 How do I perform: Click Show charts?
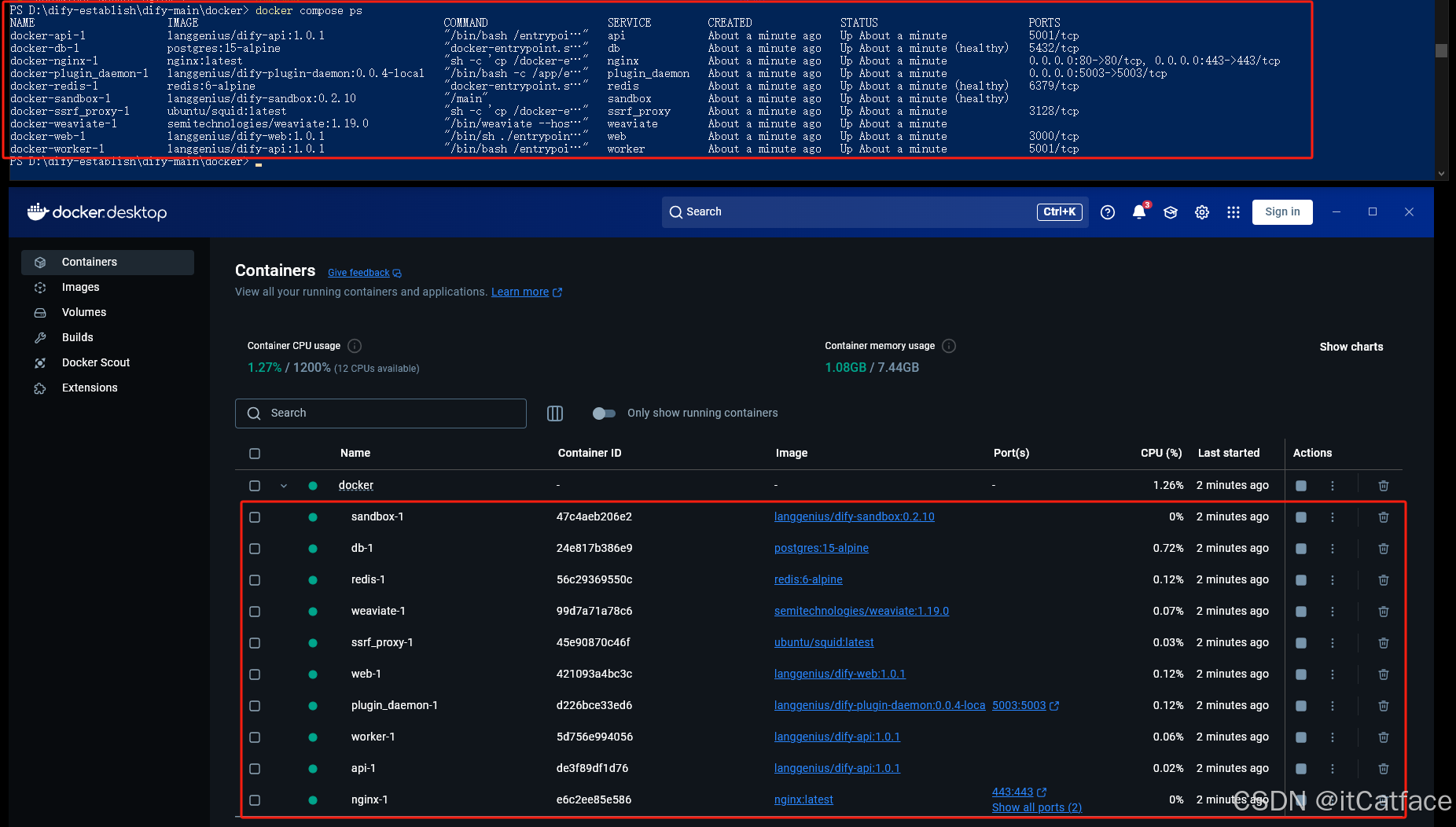[1351, 347]
